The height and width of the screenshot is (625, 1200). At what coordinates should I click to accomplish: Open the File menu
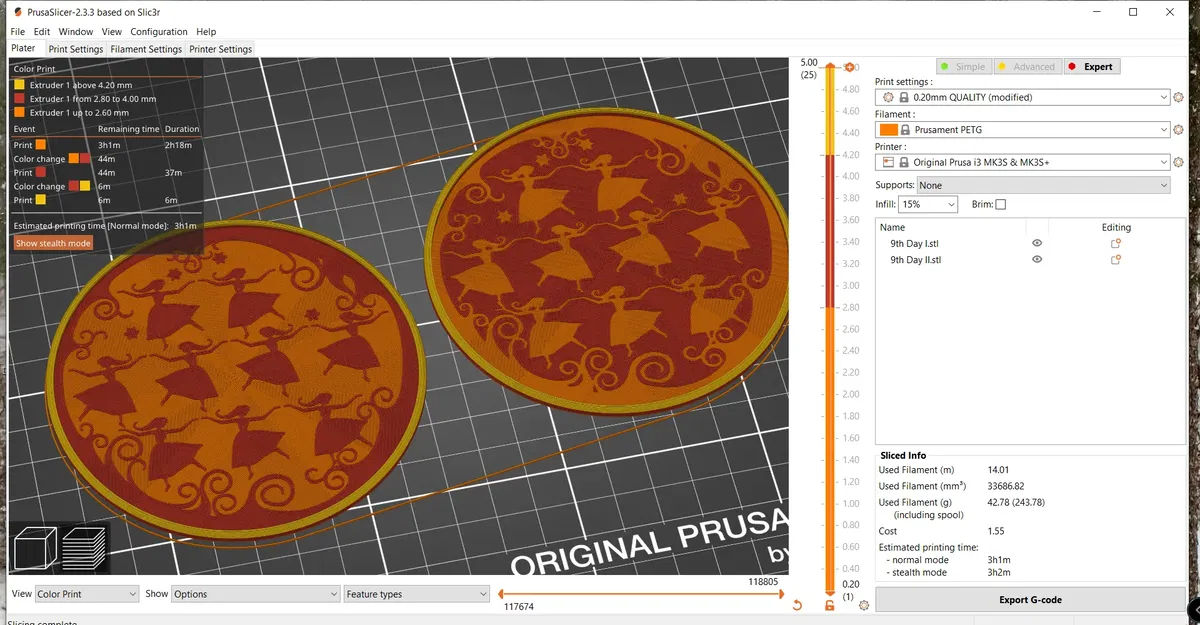pyautogui.click(x=17, y=32)
